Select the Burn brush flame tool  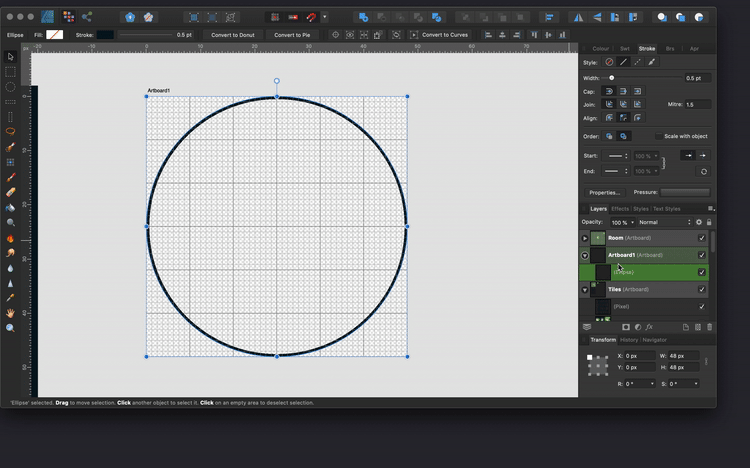coord(10,238)
